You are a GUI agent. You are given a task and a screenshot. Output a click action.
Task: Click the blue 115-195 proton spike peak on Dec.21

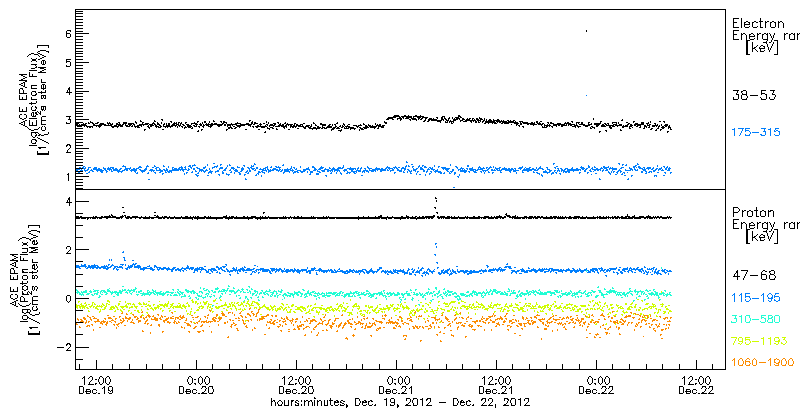[436, 244]
